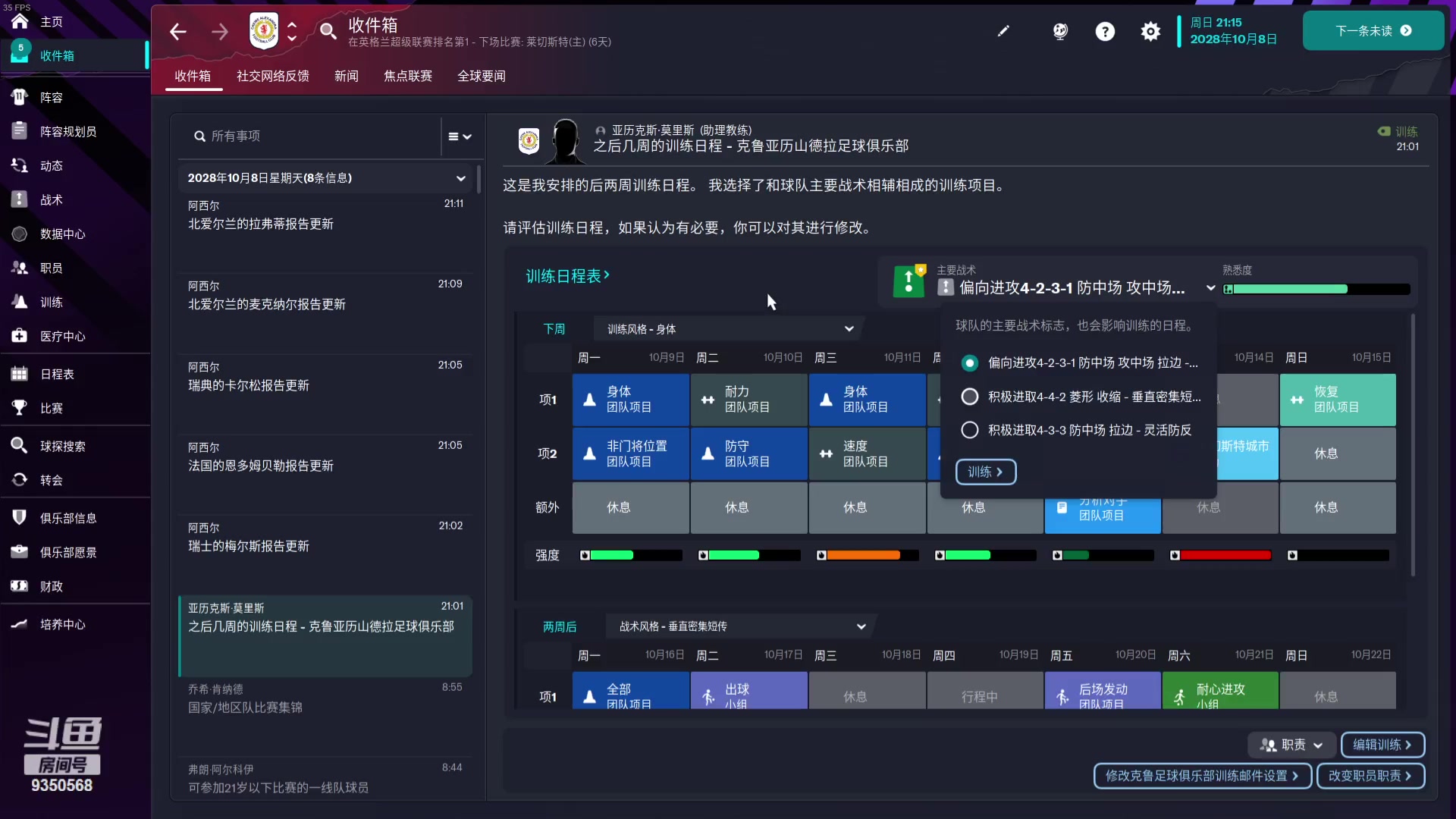The image size is (1456, 819).
Task: Open the 动态 sidebar icon
Action: (x=20, y=165)
